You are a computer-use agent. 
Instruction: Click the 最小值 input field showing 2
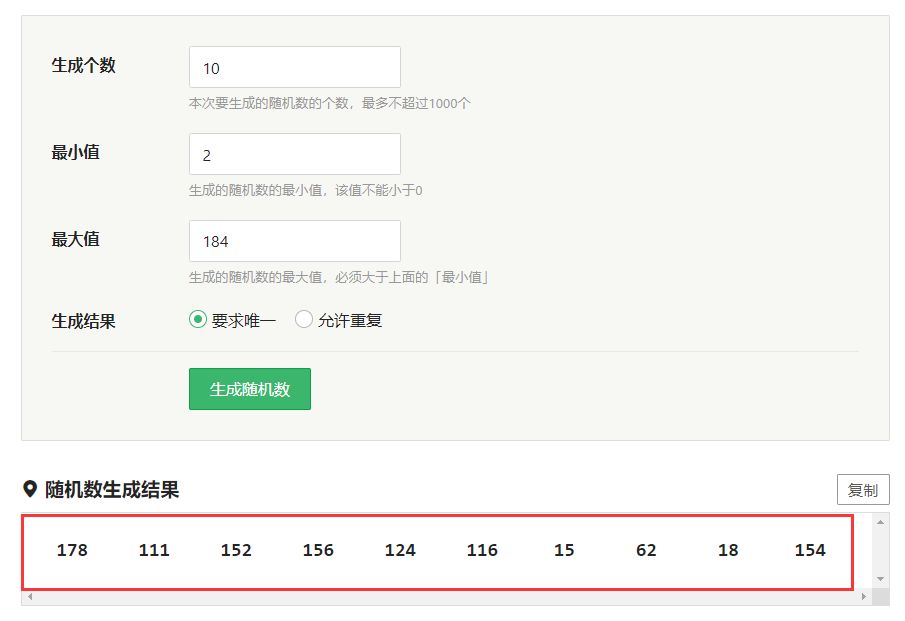pos(294,154)
